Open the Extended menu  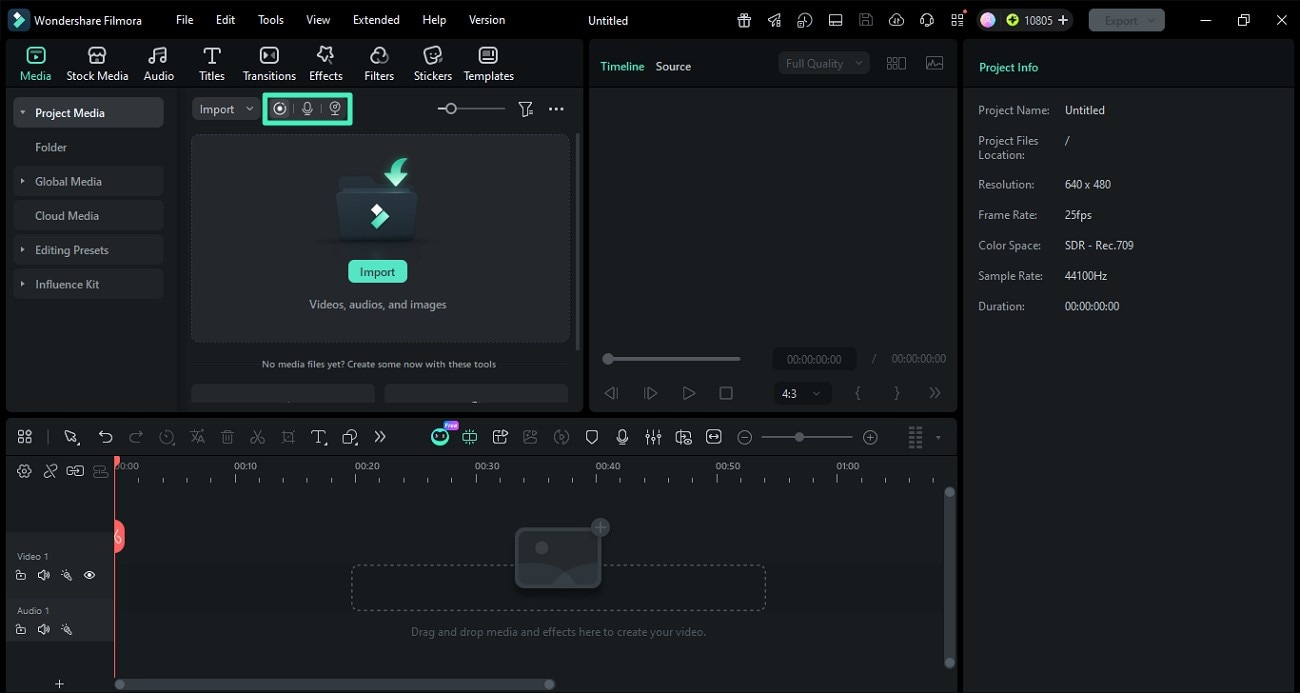pyautogui.click(x=376, y=20)
